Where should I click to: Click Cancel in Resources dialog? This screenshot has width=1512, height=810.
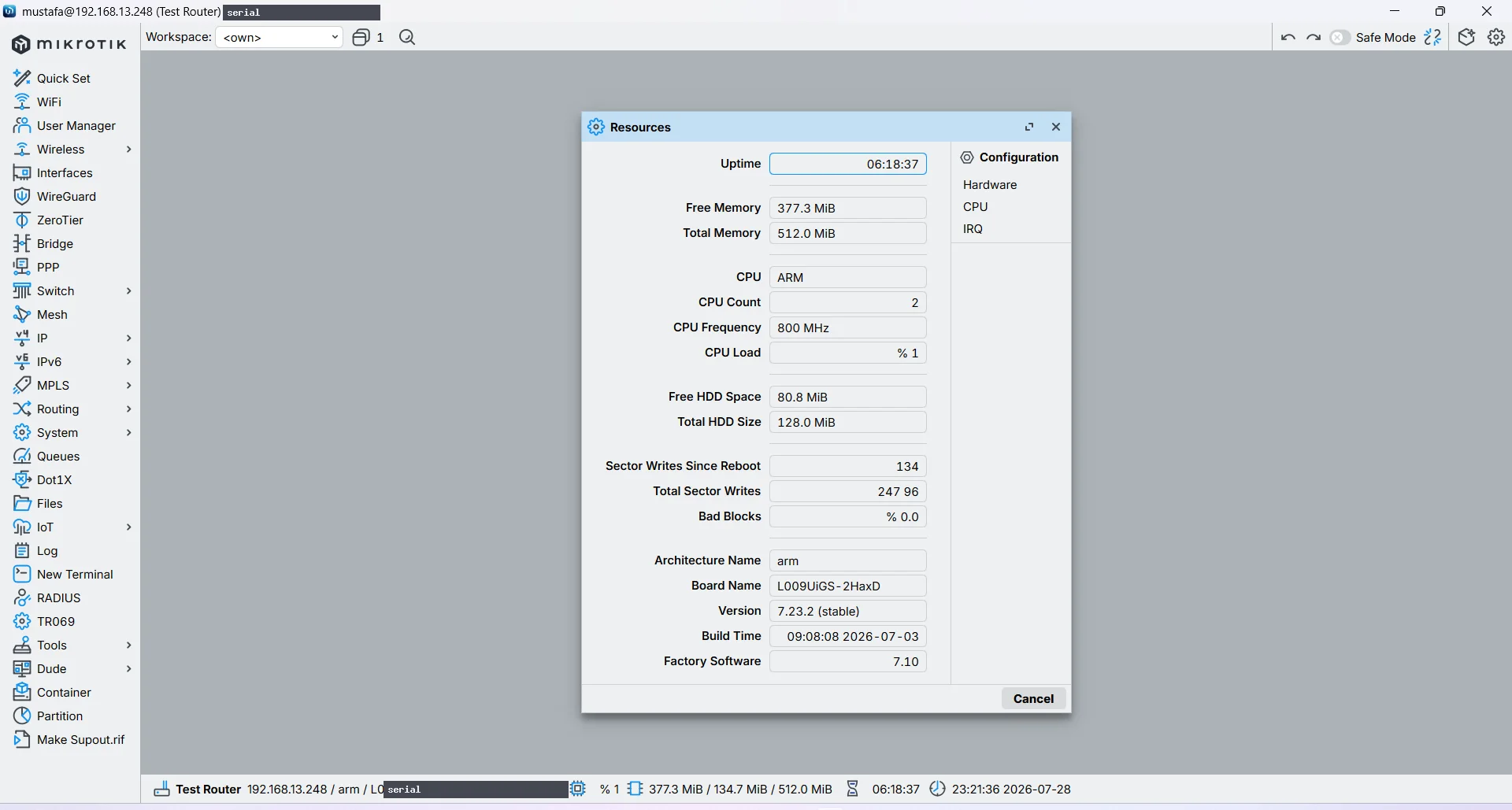1033,698
